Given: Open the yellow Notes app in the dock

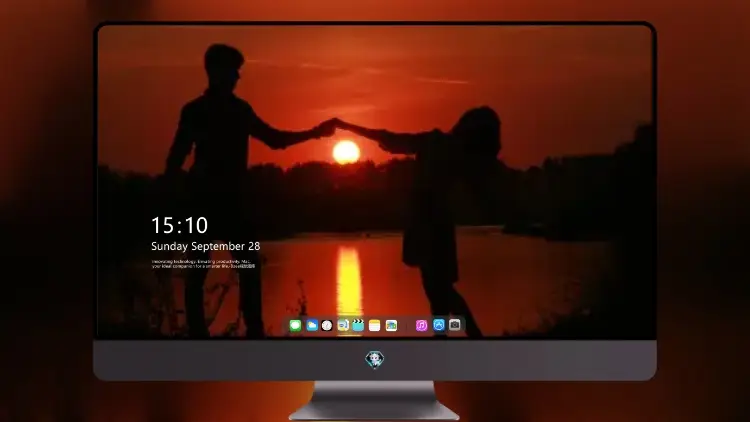Looking at the screenshot, I should pos(375,325).
